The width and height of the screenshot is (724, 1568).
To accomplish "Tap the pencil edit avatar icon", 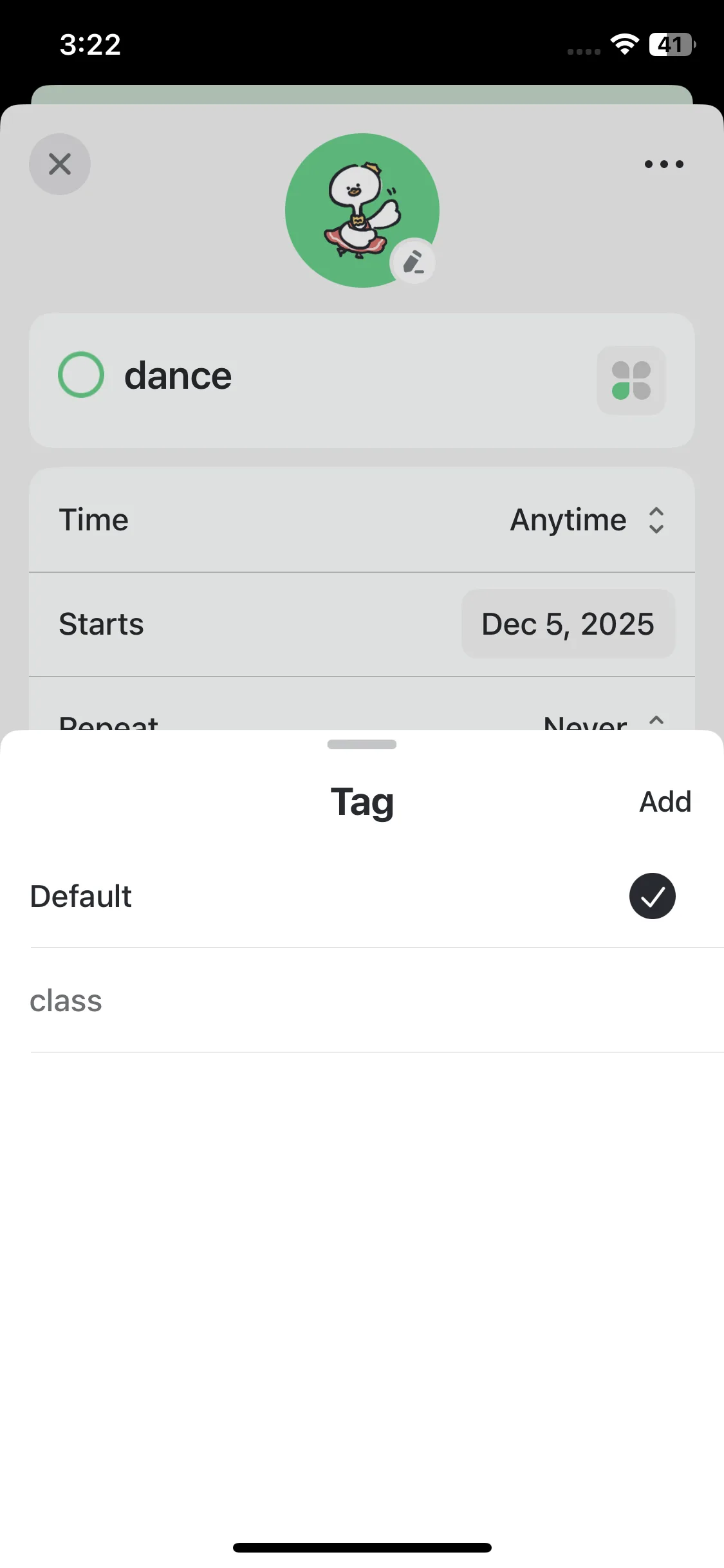I will [413, 263].
